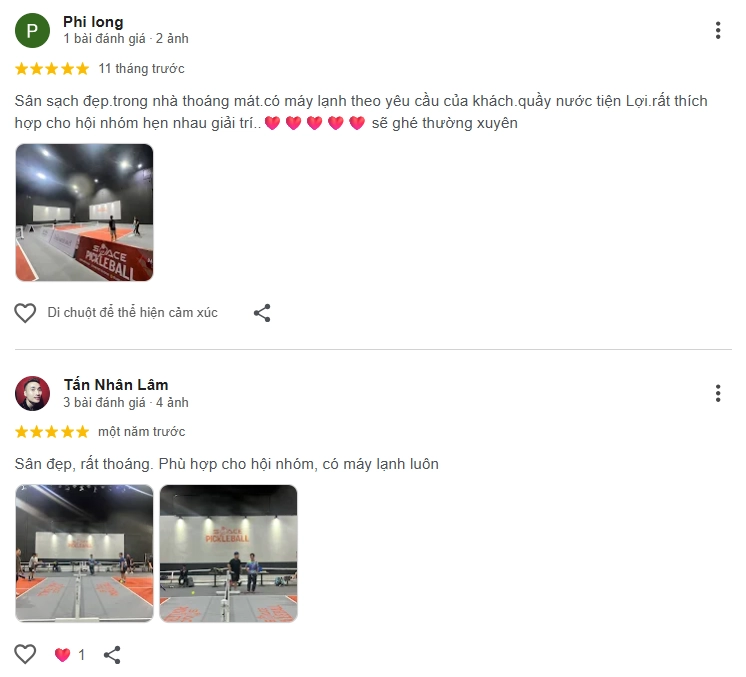Click the red heart reaction count showing 1
Viewport: 746px width, 677px height.
pos(69,655)
